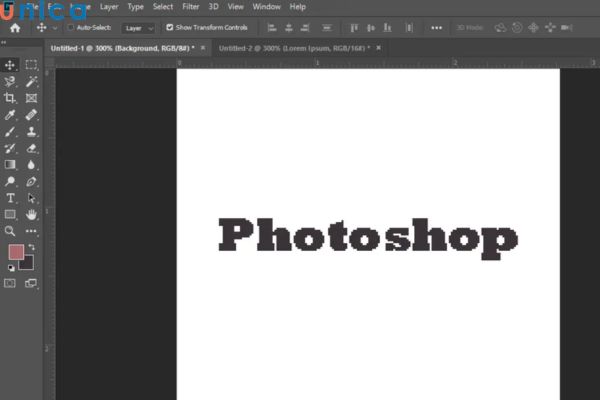Close the Untitled-1 document tab

pyautogui.click(x=204, y=47)
